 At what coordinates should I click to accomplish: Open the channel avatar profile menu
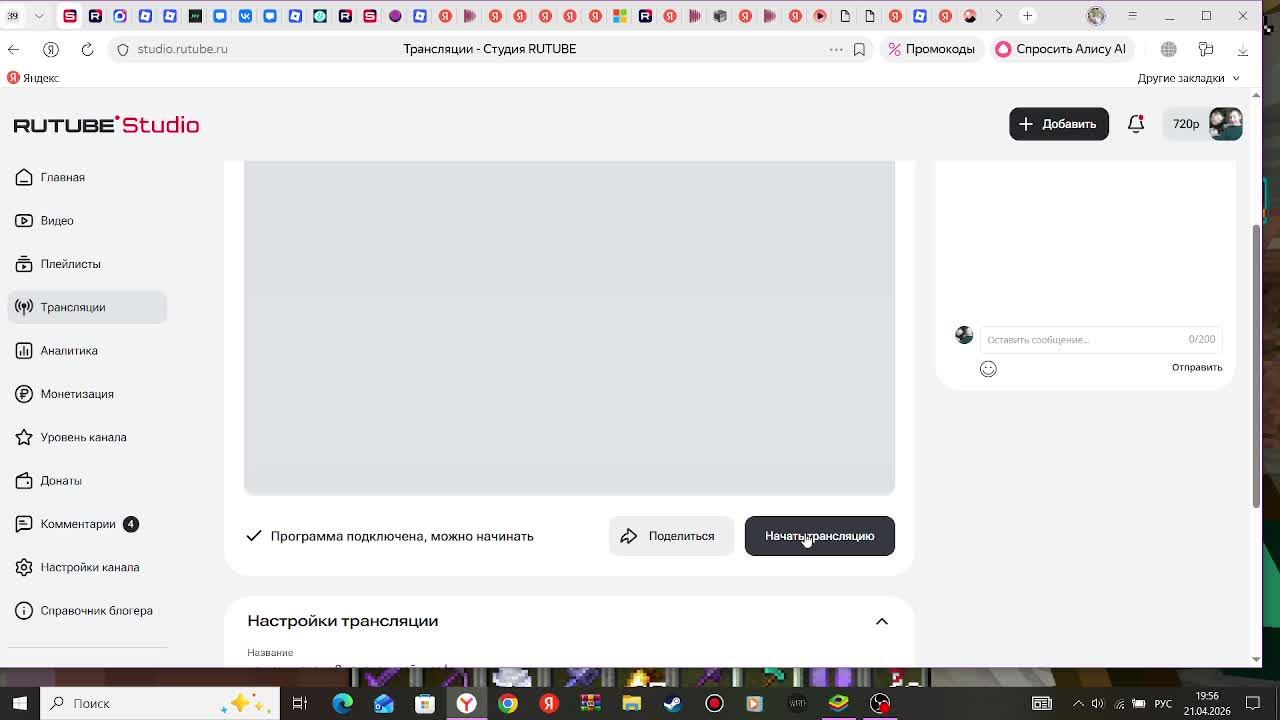(x=1225, y=124)
